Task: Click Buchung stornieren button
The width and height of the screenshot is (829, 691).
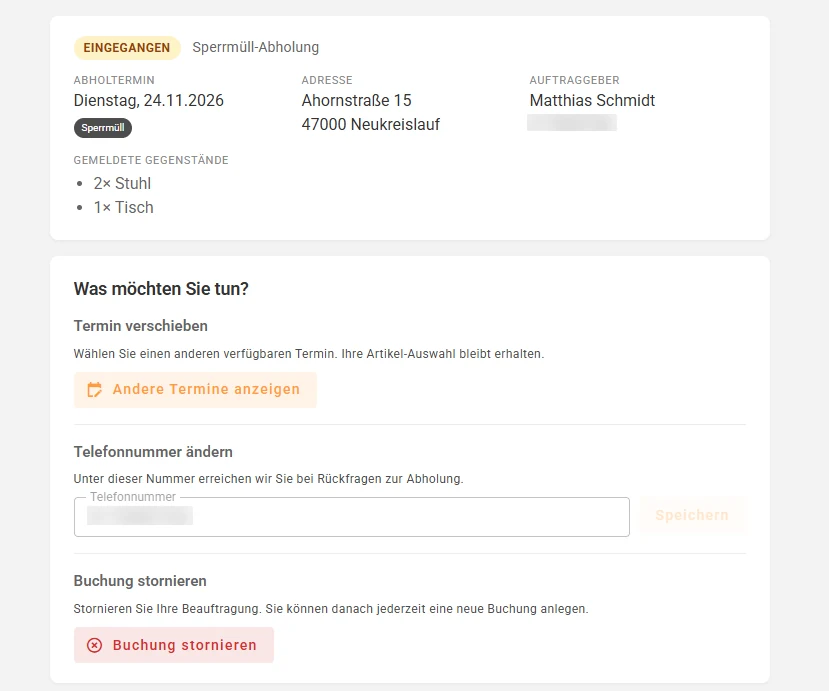Action: [174, 645]
